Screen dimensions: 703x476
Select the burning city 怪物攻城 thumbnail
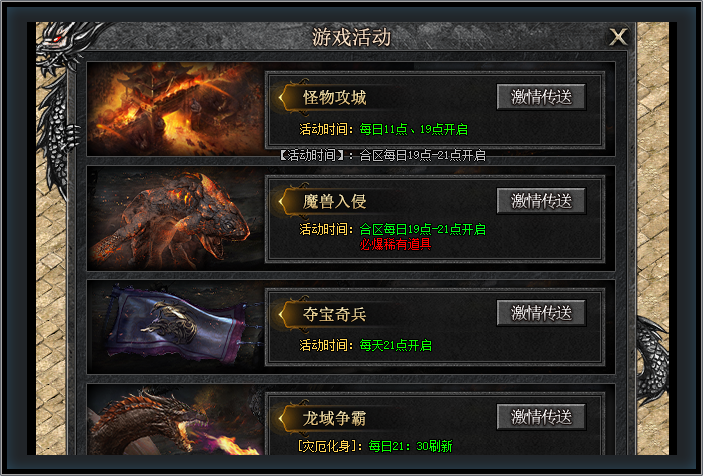176,109
